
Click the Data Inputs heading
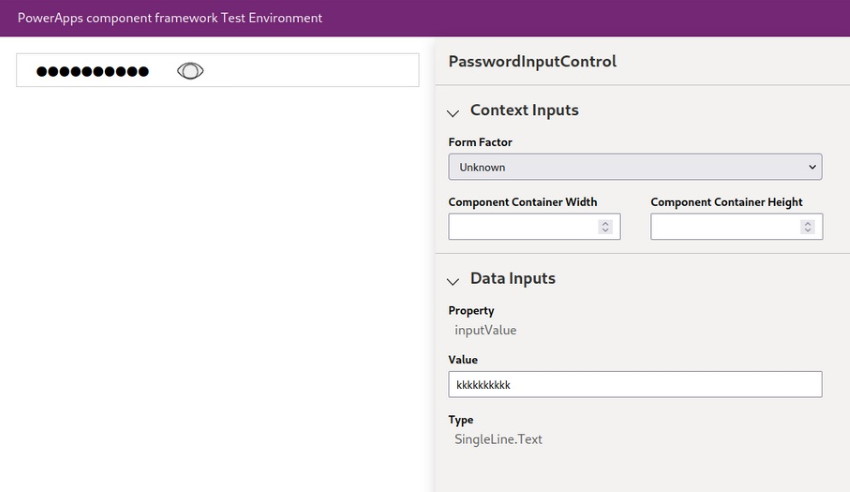coord(513,278)
